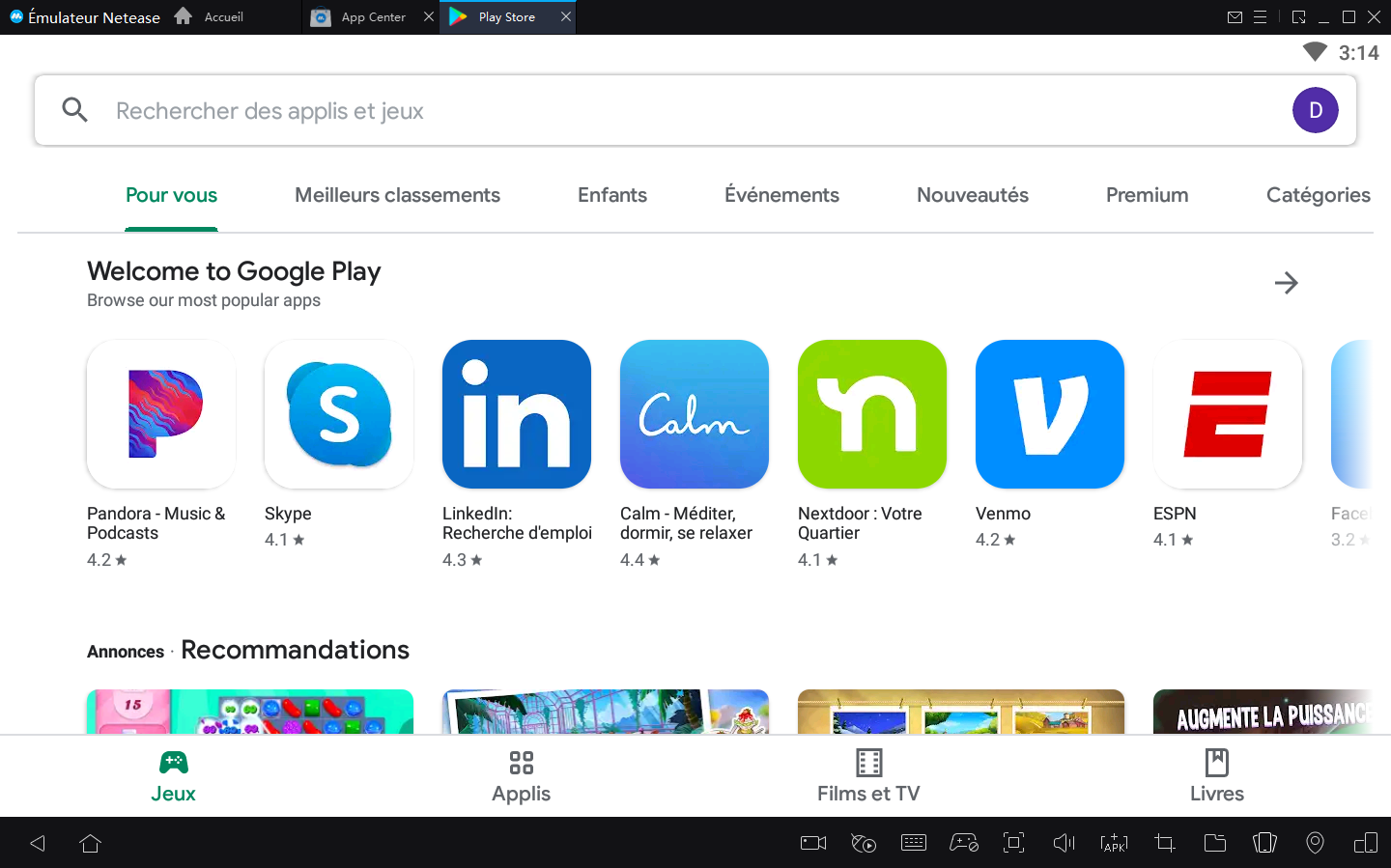This screenshot has width=1391, height=868.
Task: Click the gamepad settings icon
Action: [x=963, y=843]
